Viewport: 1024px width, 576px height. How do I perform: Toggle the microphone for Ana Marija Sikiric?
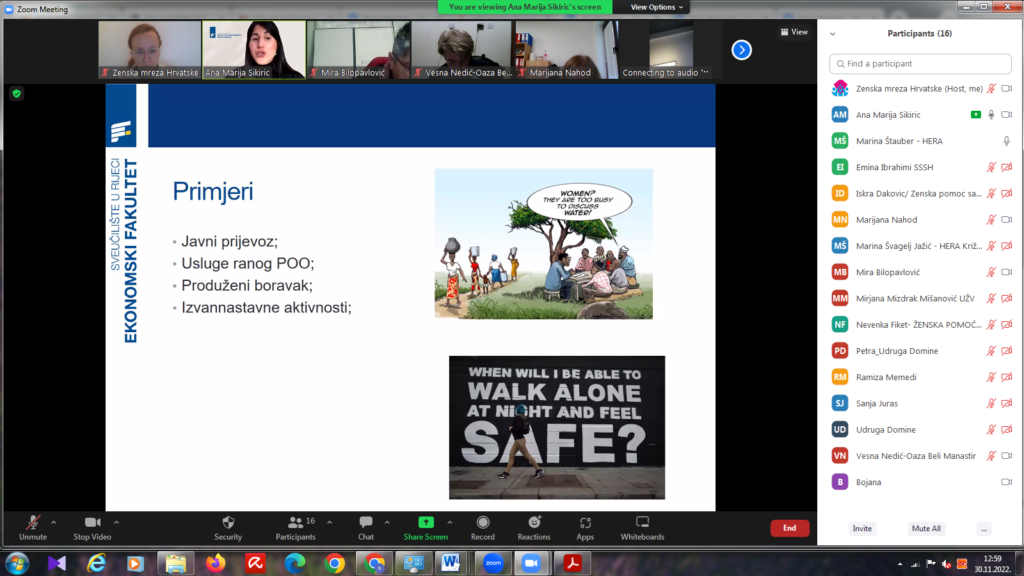click(x=991, y=114)
